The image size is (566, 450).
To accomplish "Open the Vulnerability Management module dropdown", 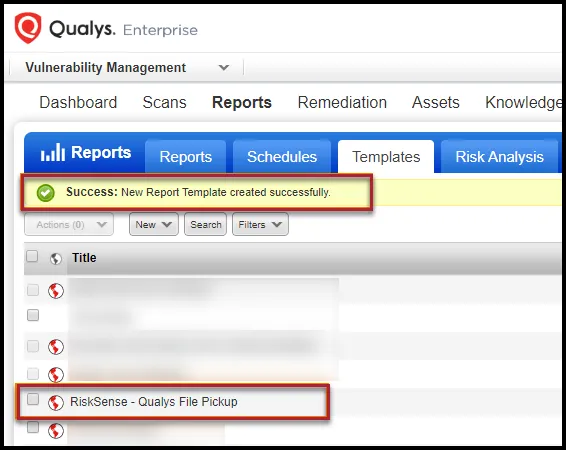I will click(x=127, y=67).
